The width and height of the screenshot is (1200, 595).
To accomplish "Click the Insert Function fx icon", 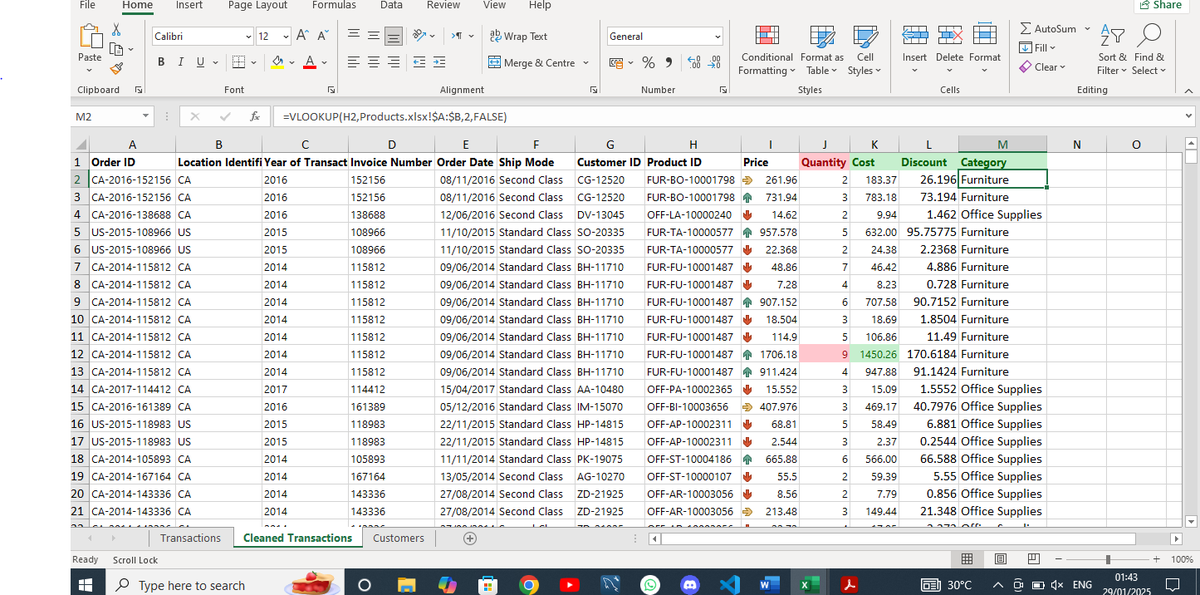I will [256, 118].
